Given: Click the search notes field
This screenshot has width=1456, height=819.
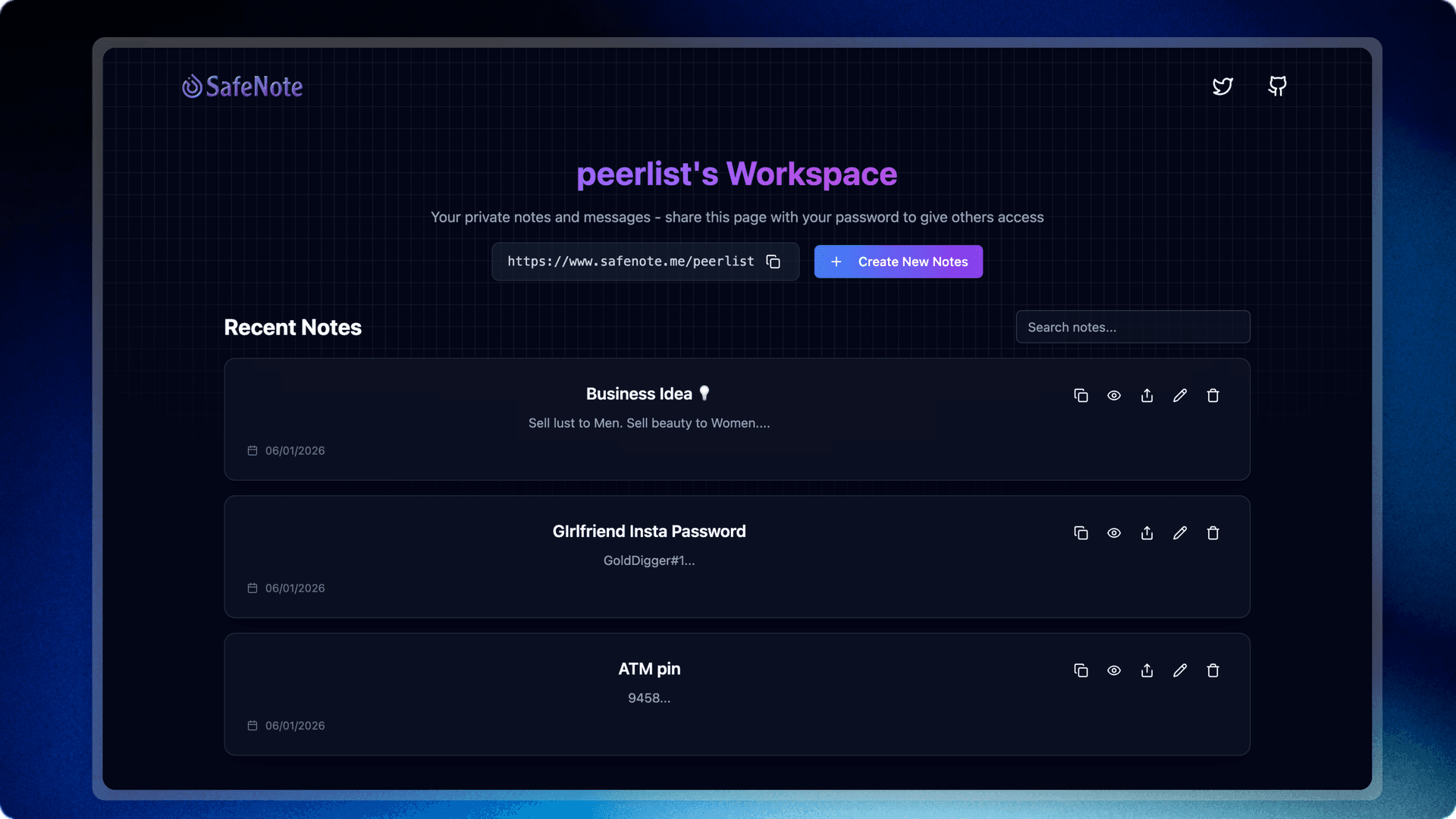Looking at the screenshot, I should [1132, 327].
